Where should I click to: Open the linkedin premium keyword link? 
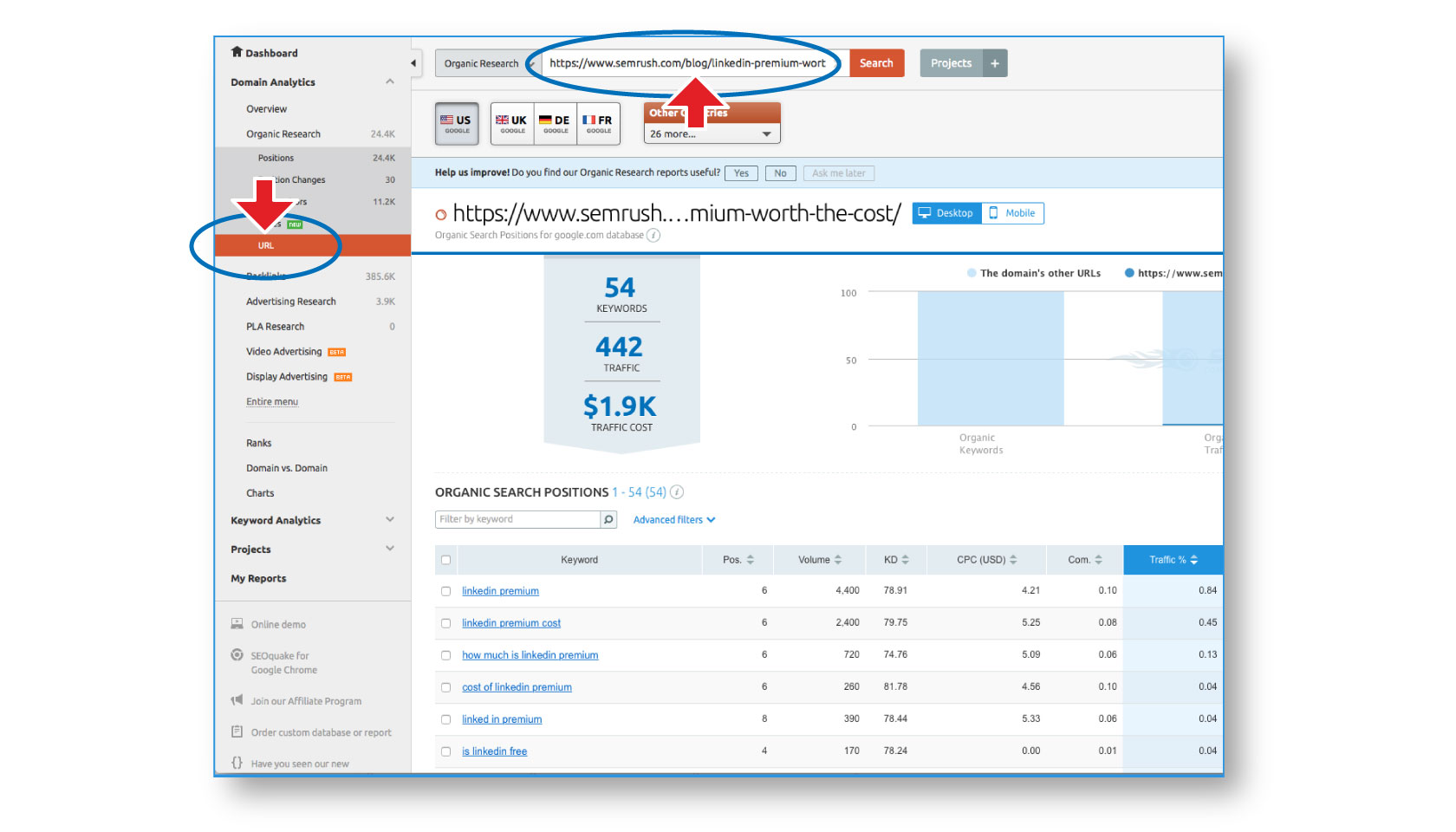pos(500,591)
